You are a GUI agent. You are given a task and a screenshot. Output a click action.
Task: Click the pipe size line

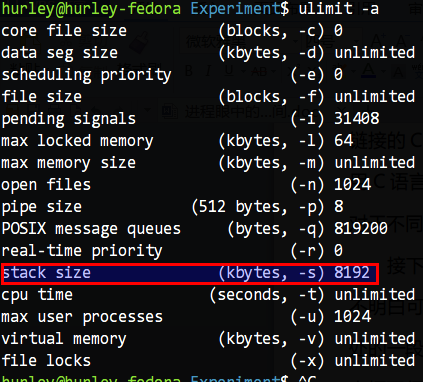point(172,207)
